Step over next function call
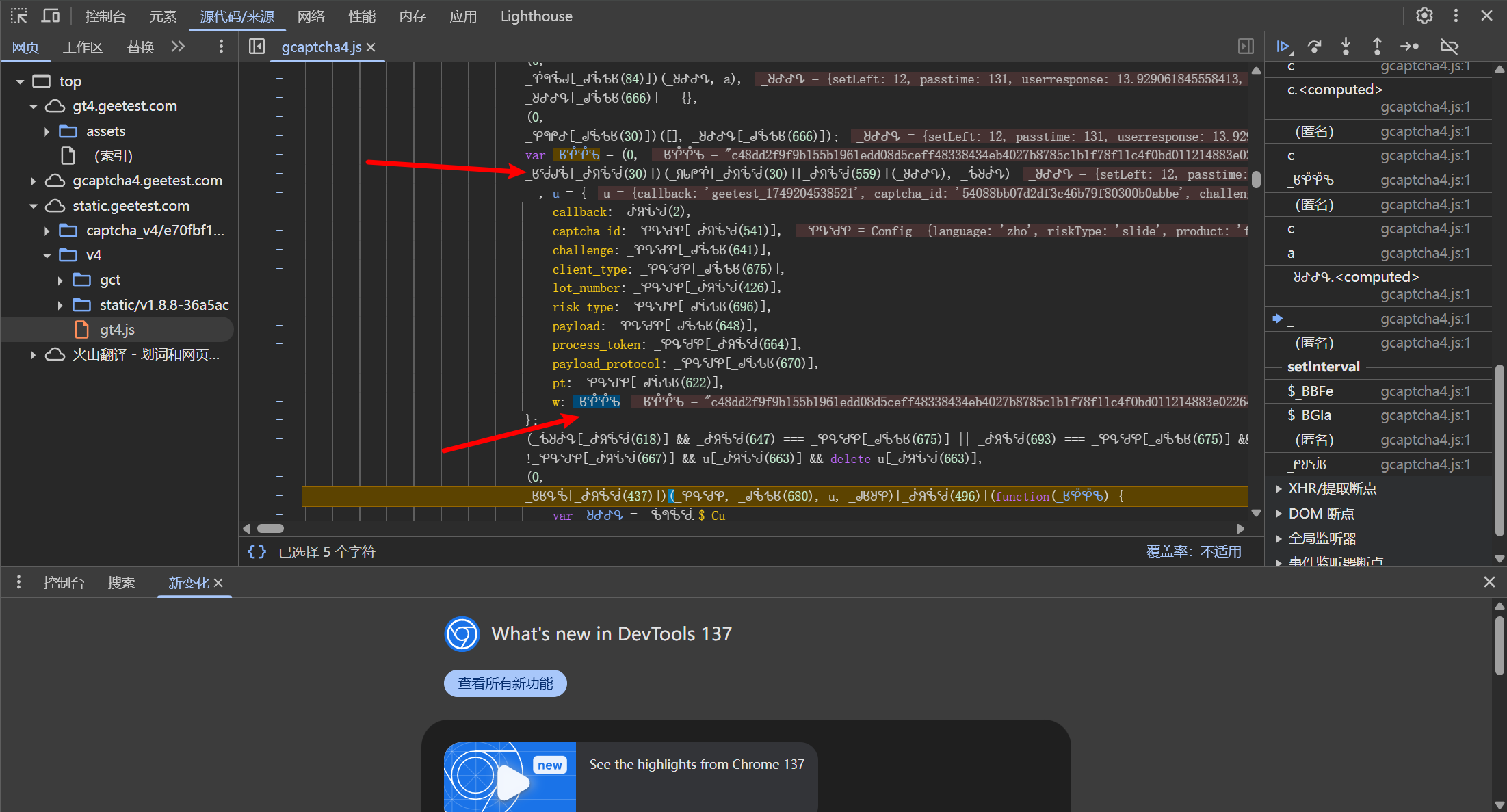This screenshot has height=812, width=1507. pyautogui.click(x=1314, y=47)
